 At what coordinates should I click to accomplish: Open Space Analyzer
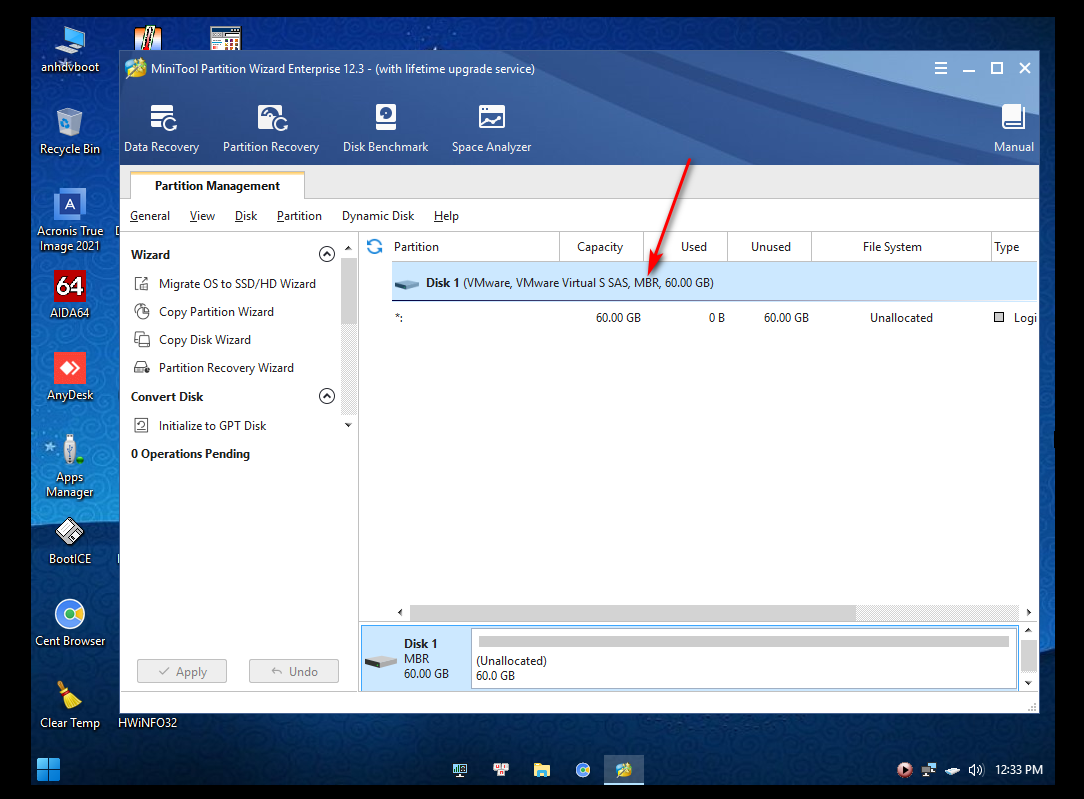(x=492, y=129)
